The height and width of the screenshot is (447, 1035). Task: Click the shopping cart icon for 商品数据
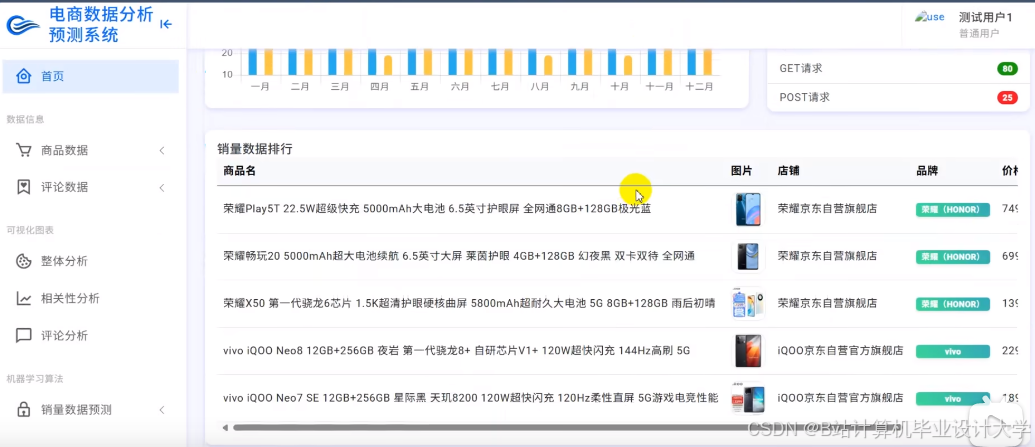point(23,151)
